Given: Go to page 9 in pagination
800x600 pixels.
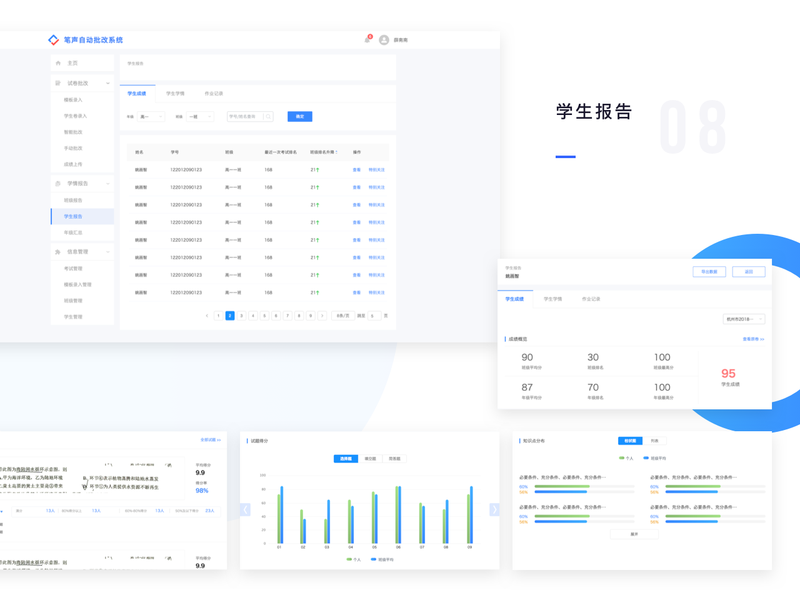Looking at the screenshot, I should tap(311, 316).
